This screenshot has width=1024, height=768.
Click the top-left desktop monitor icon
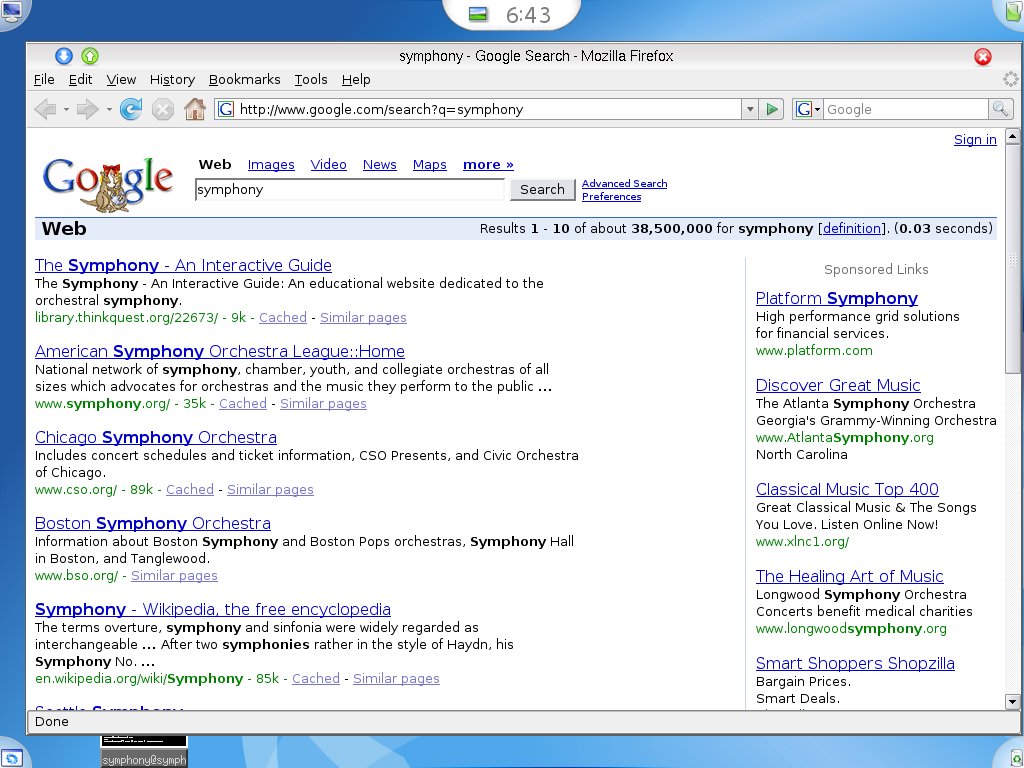pos(11,10)
